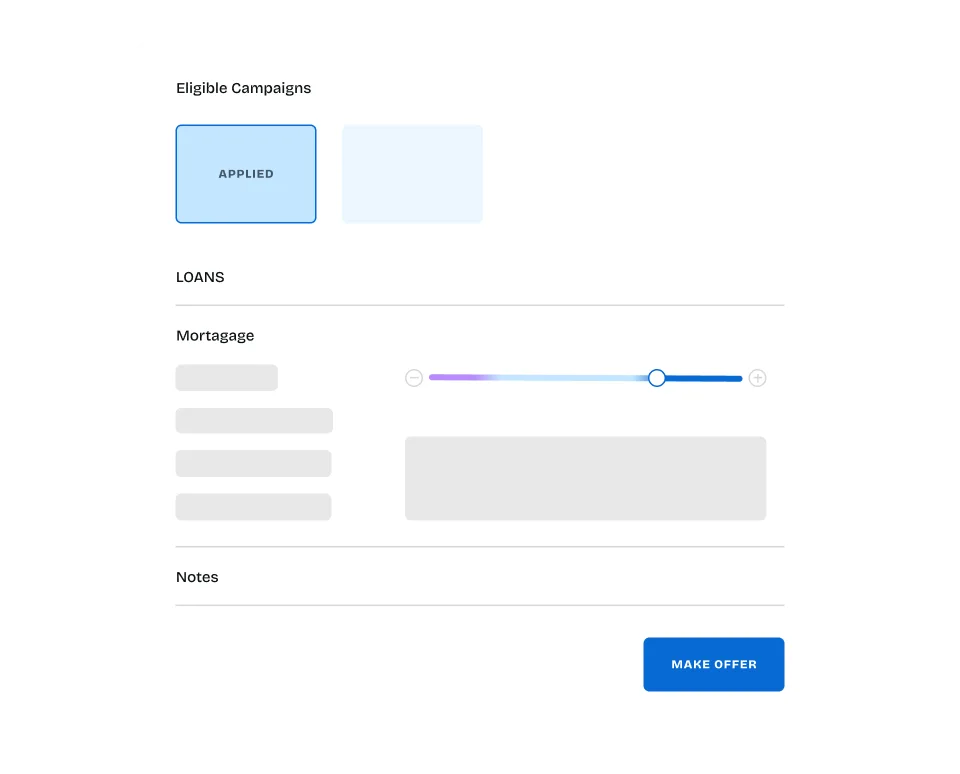The width and height of the screenshot is (960, 774).
Task: Click the third placeholder bar under Mortagage
Action: pyautogui.click(x=253, y=464)
